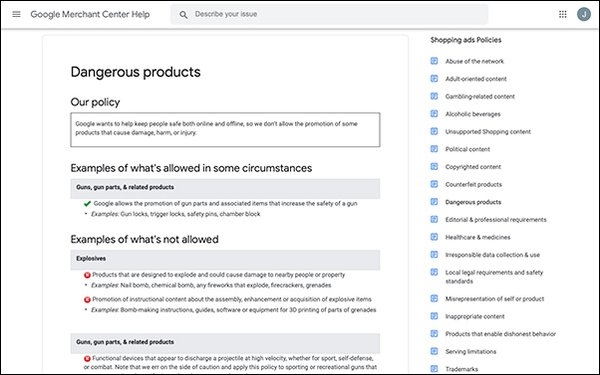The width and height of the screenshot is (600, 375).
Task: Open the hamburger main menu
Action: (x=16, y=14)
